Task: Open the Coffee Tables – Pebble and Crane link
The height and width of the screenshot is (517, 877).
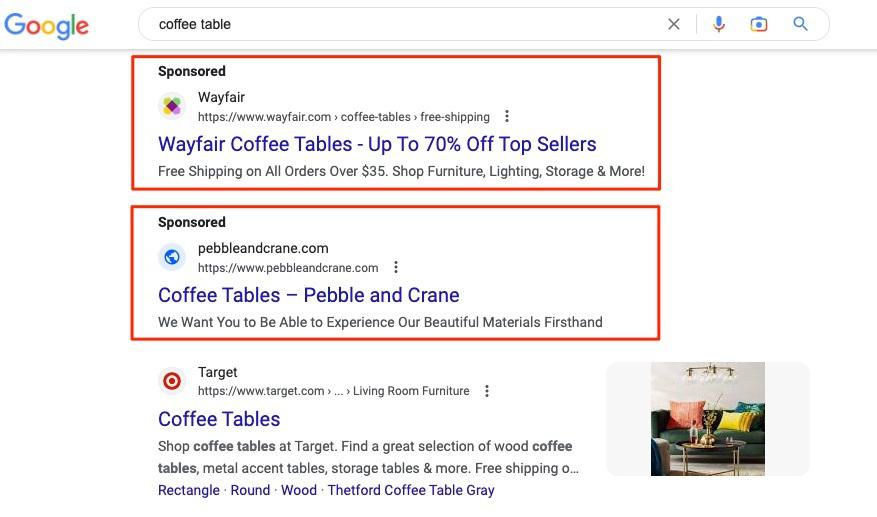Action: tap(308, 295)
